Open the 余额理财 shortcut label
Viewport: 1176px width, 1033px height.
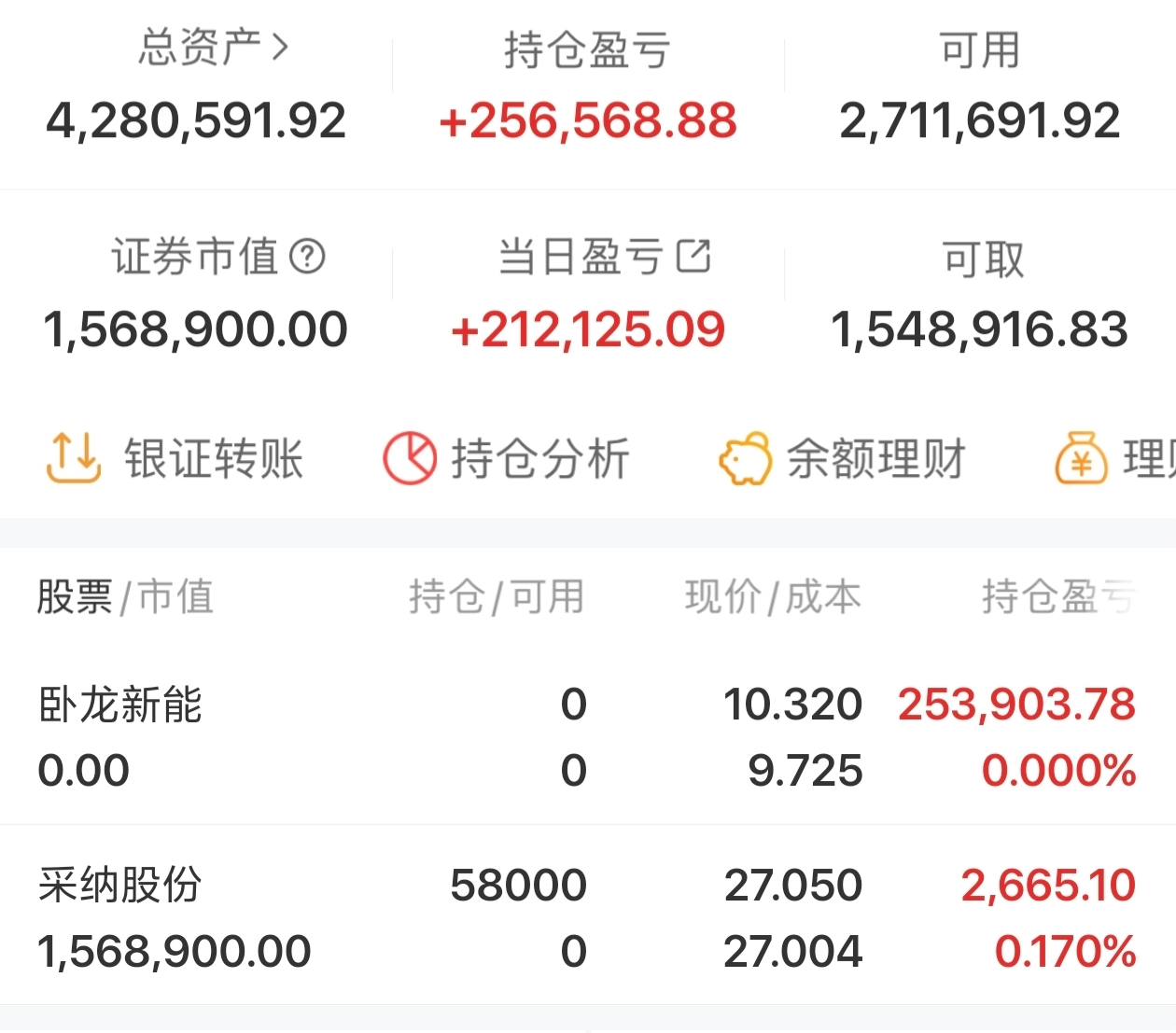875,459
